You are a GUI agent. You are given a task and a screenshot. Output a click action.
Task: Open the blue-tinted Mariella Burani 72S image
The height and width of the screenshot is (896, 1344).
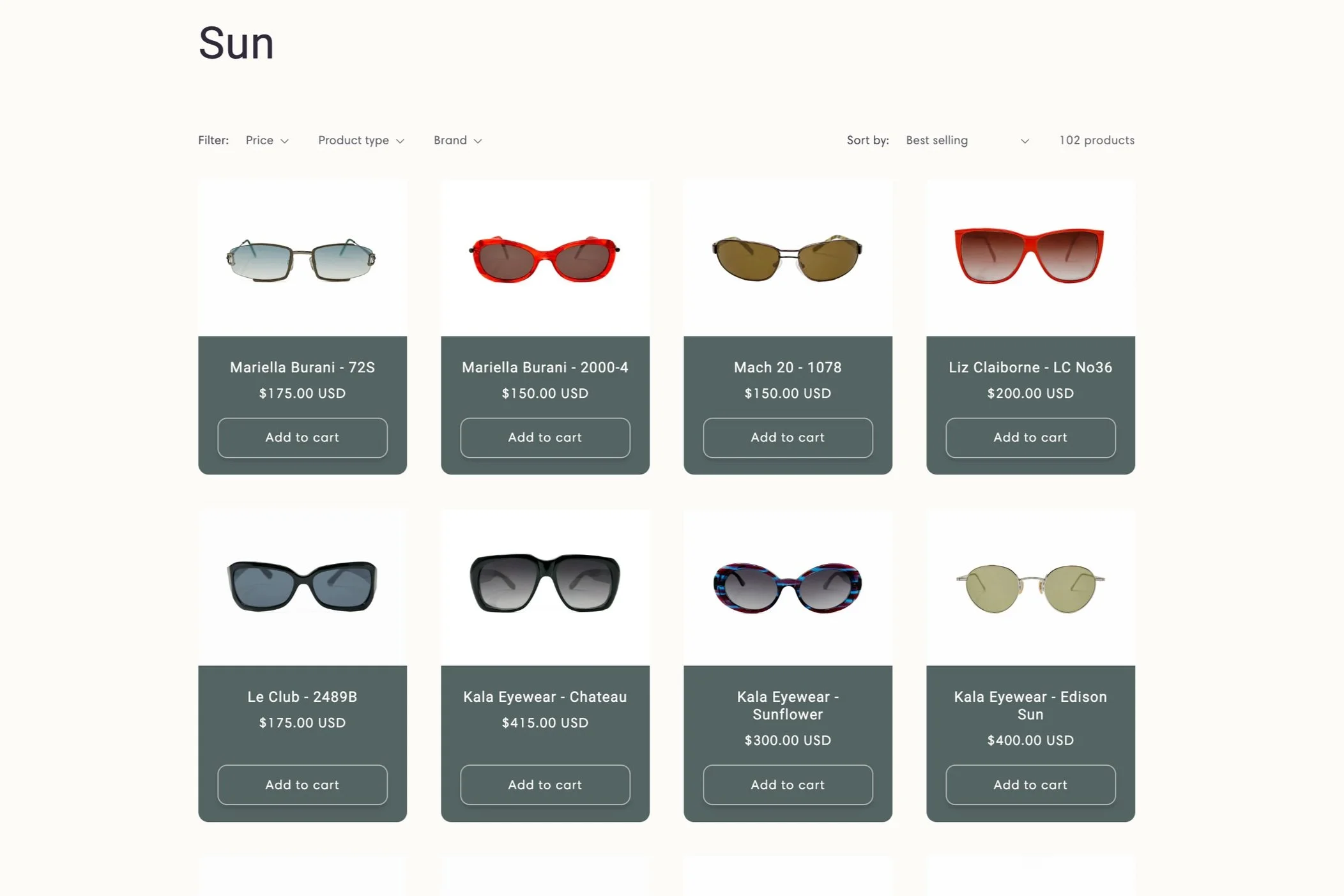(x=302, y=259)
